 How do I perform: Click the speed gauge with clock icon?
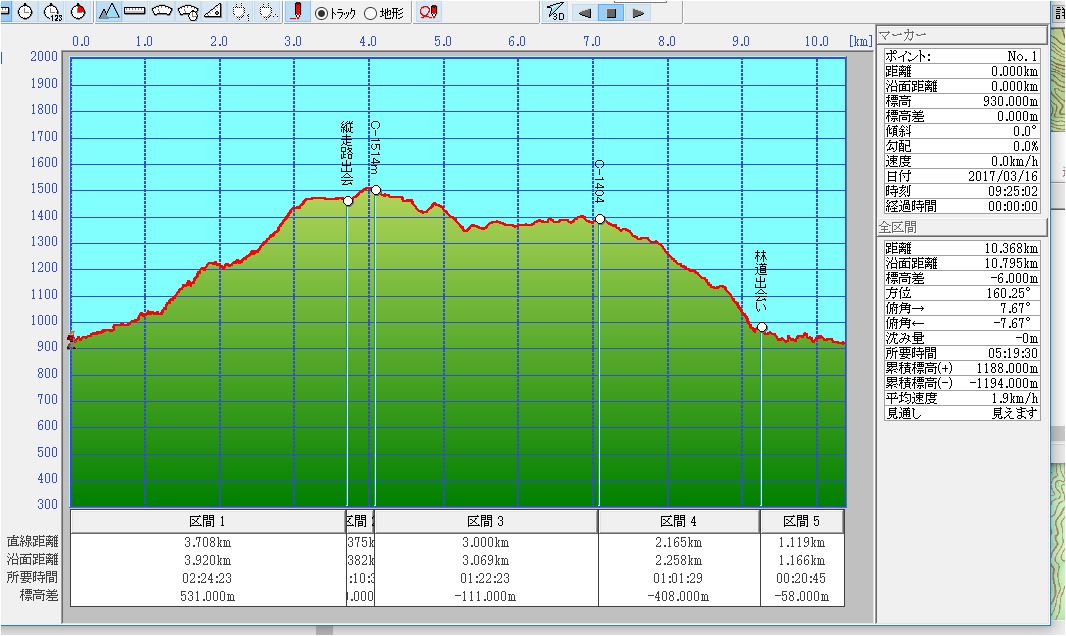[188, 12]
